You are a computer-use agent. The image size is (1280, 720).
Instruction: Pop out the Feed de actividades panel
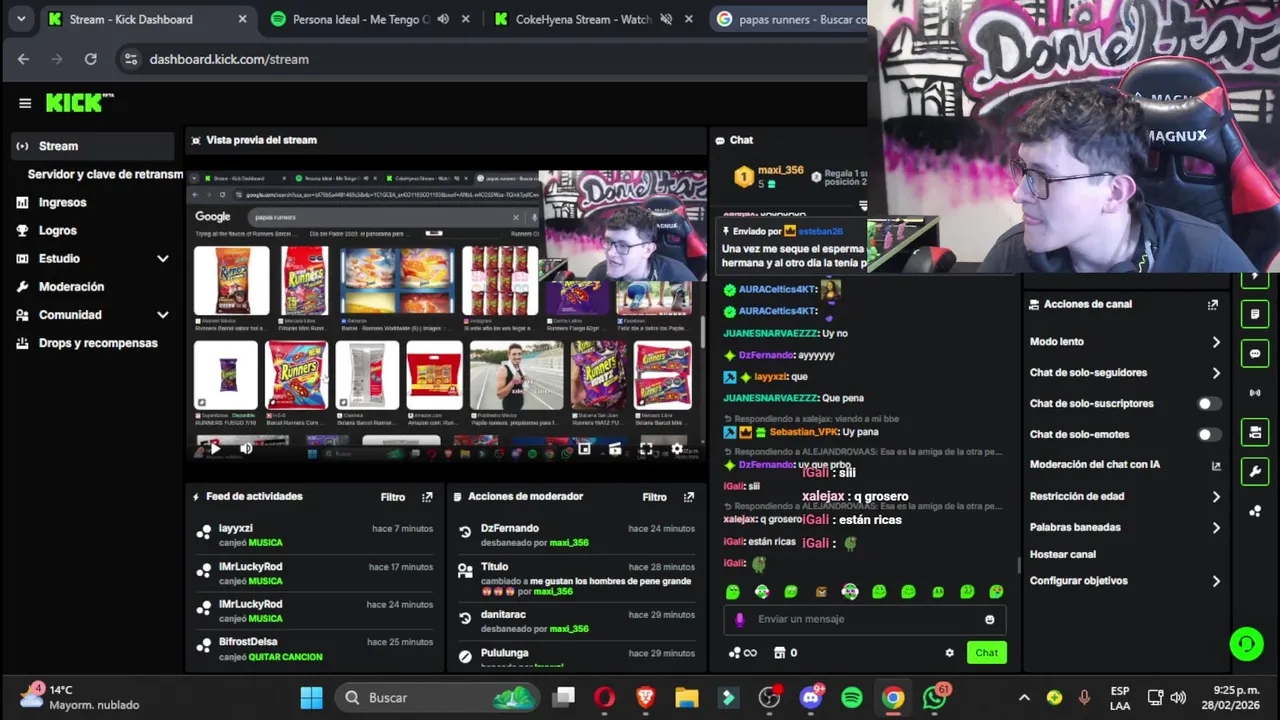point(427,497)
